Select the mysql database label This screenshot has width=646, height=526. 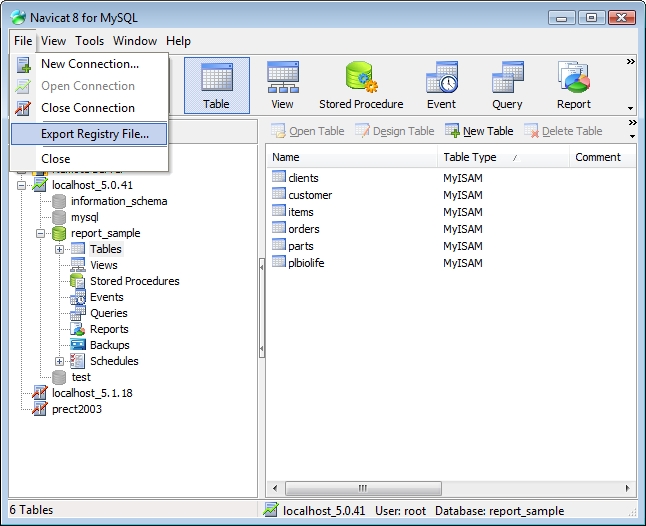85,217
